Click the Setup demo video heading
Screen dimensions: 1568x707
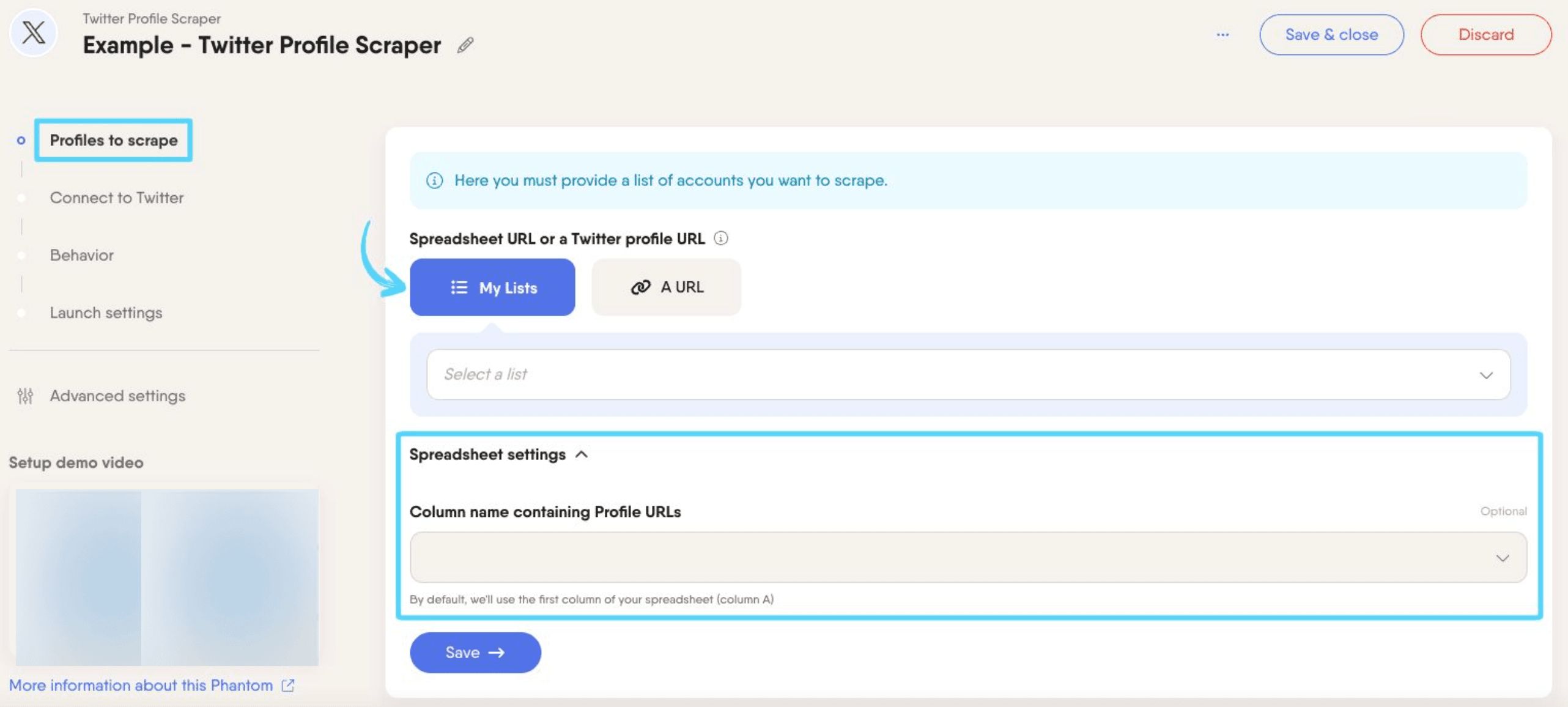[76, 462]
